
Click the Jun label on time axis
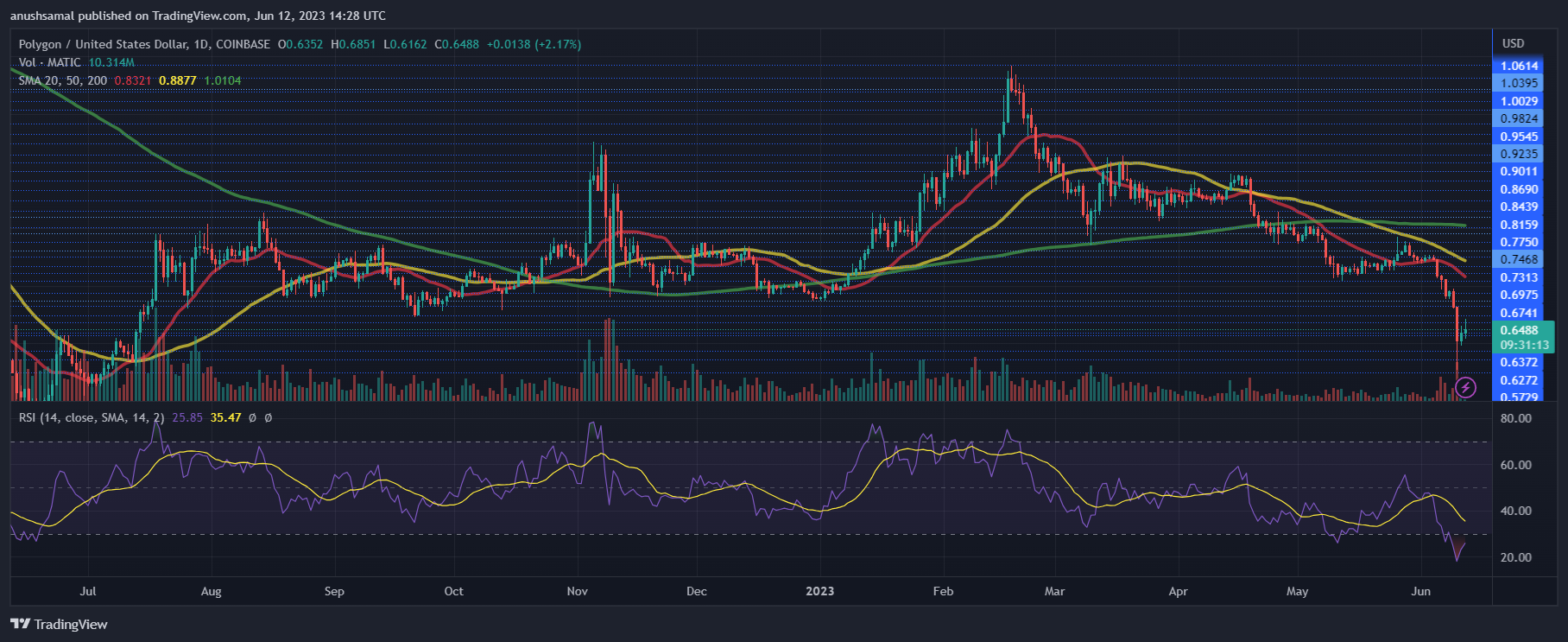(1420, 591)
